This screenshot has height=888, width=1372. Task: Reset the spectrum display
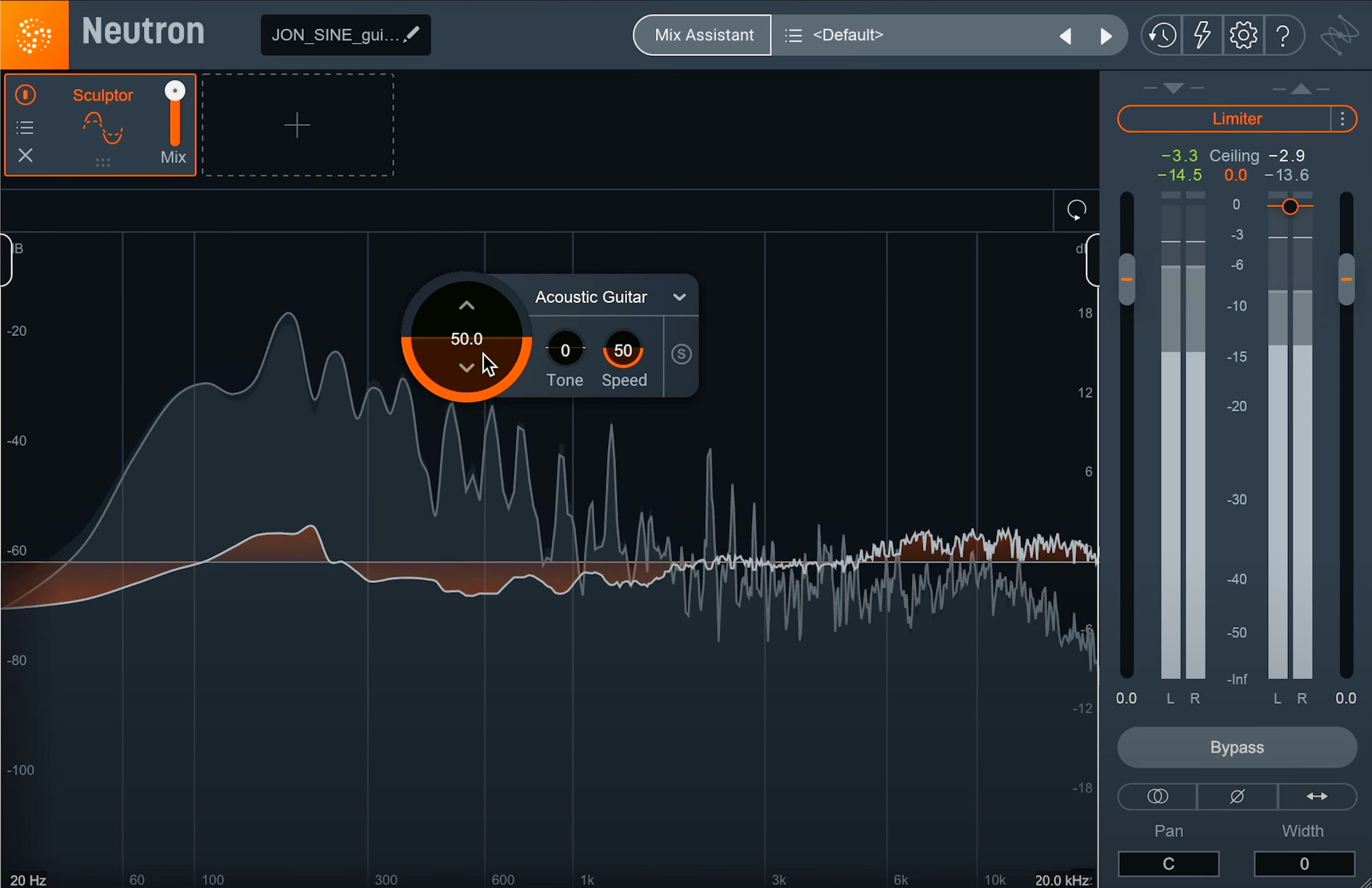(1076, 210)
